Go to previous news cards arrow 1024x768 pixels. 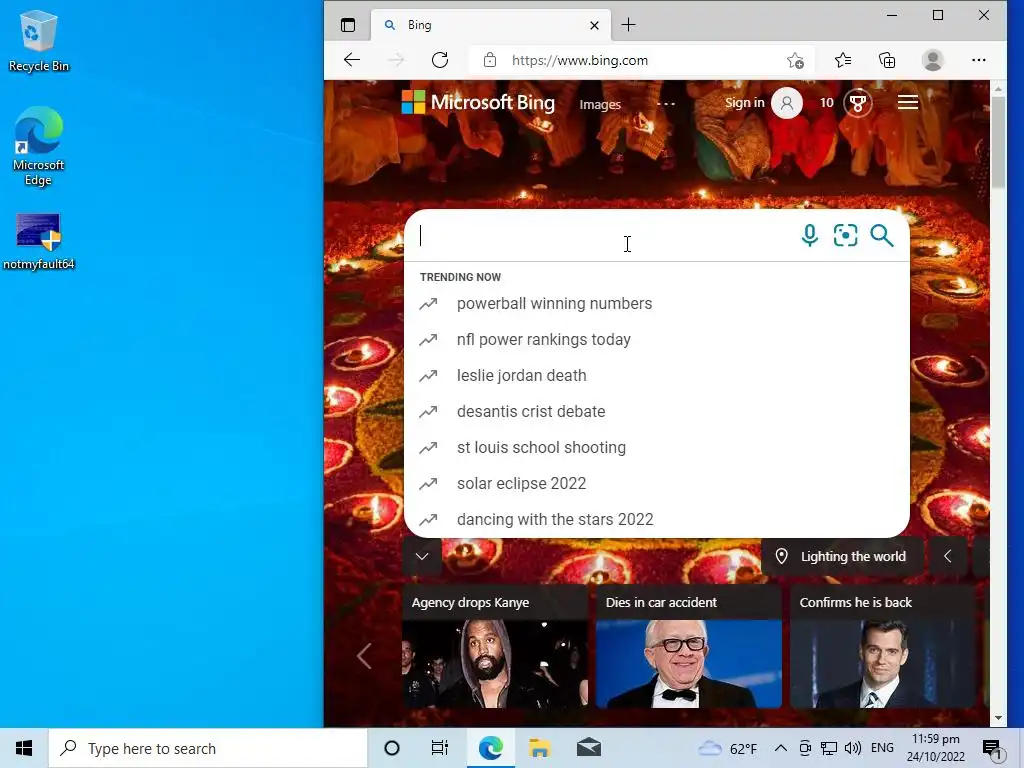[x=364, y=656]
